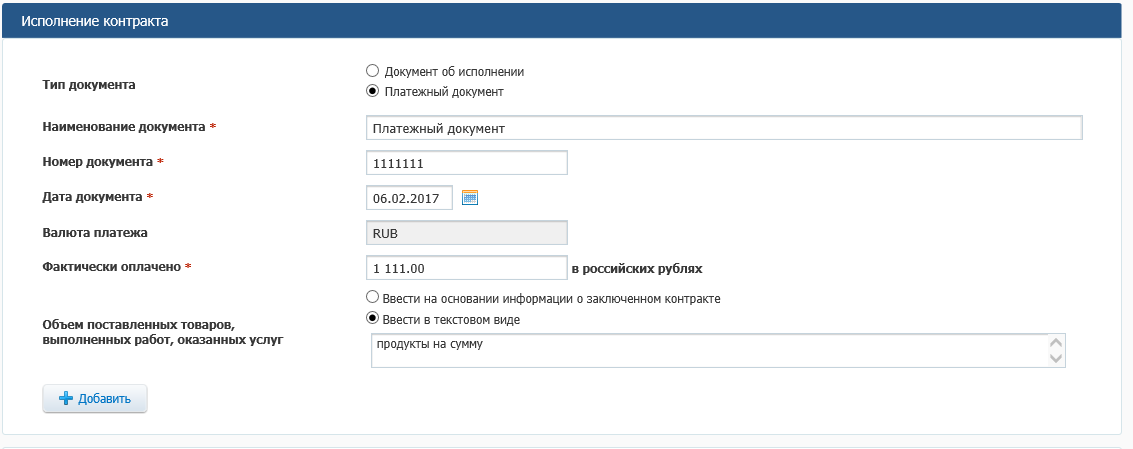
Task: Click the 'Тип документа' label
Action: coord(88,84)
